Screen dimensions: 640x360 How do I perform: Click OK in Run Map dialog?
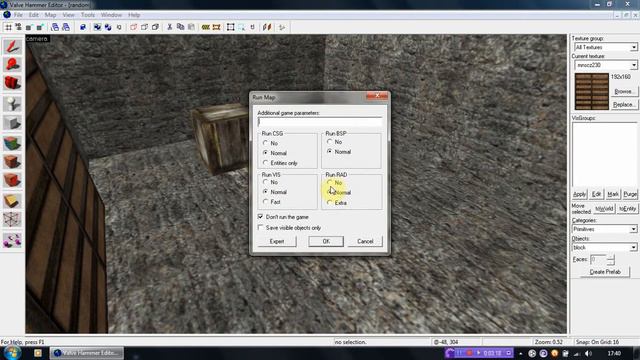(x=326, y=241)
